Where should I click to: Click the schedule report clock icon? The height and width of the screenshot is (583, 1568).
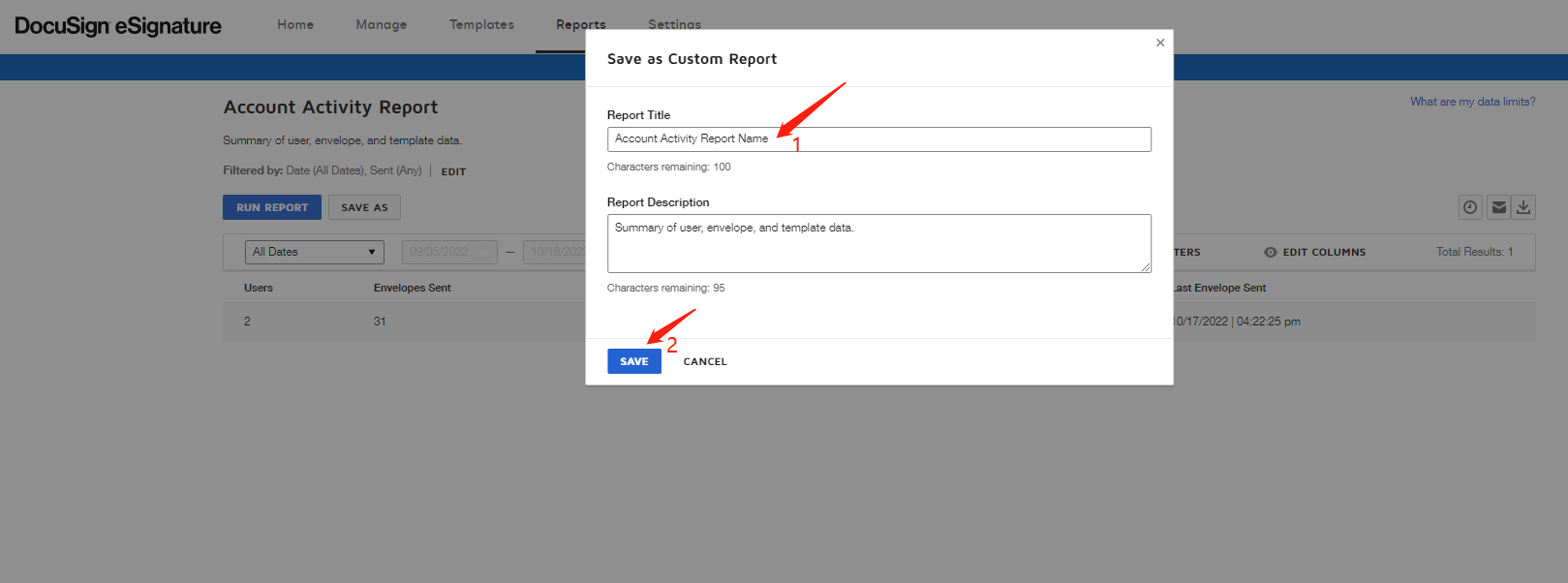(x=1470, y=207)
